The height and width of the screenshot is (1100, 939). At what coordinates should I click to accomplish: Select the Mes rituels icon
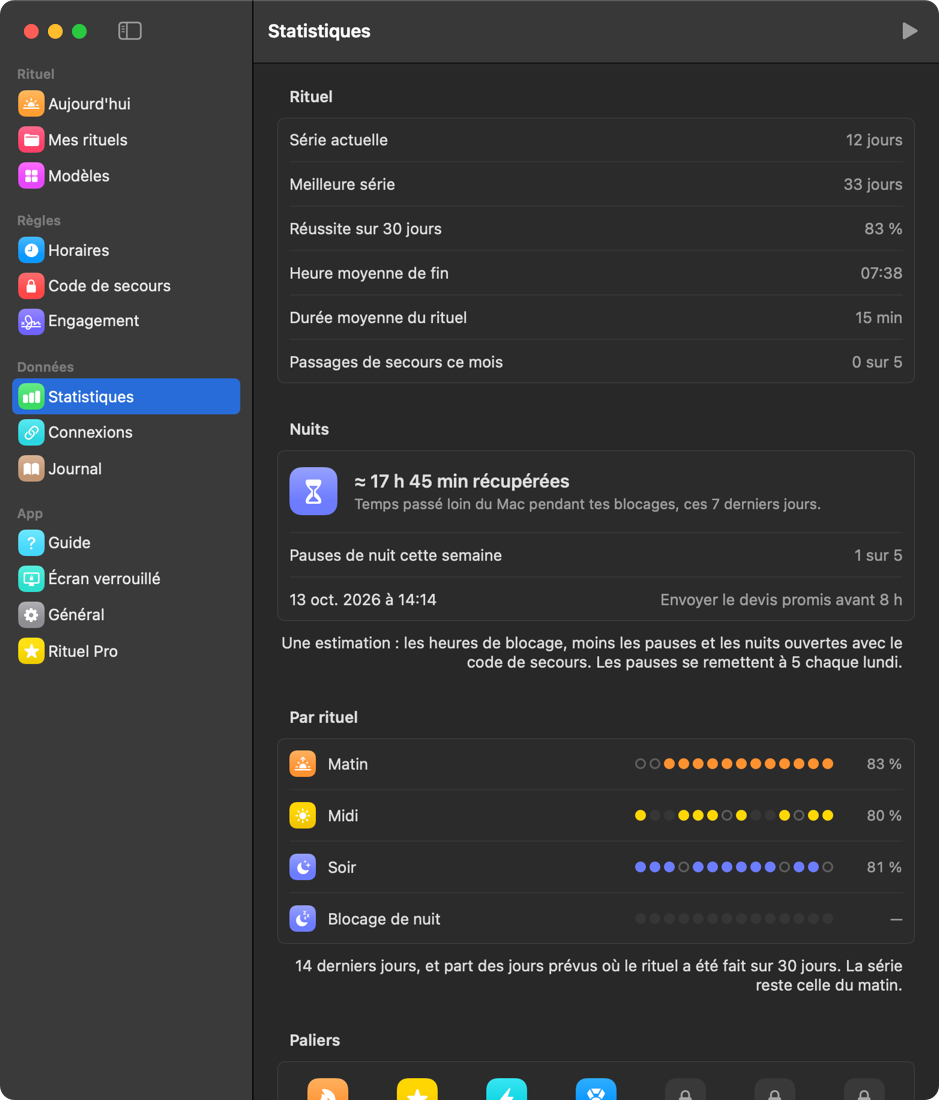(x=31, y=140)
